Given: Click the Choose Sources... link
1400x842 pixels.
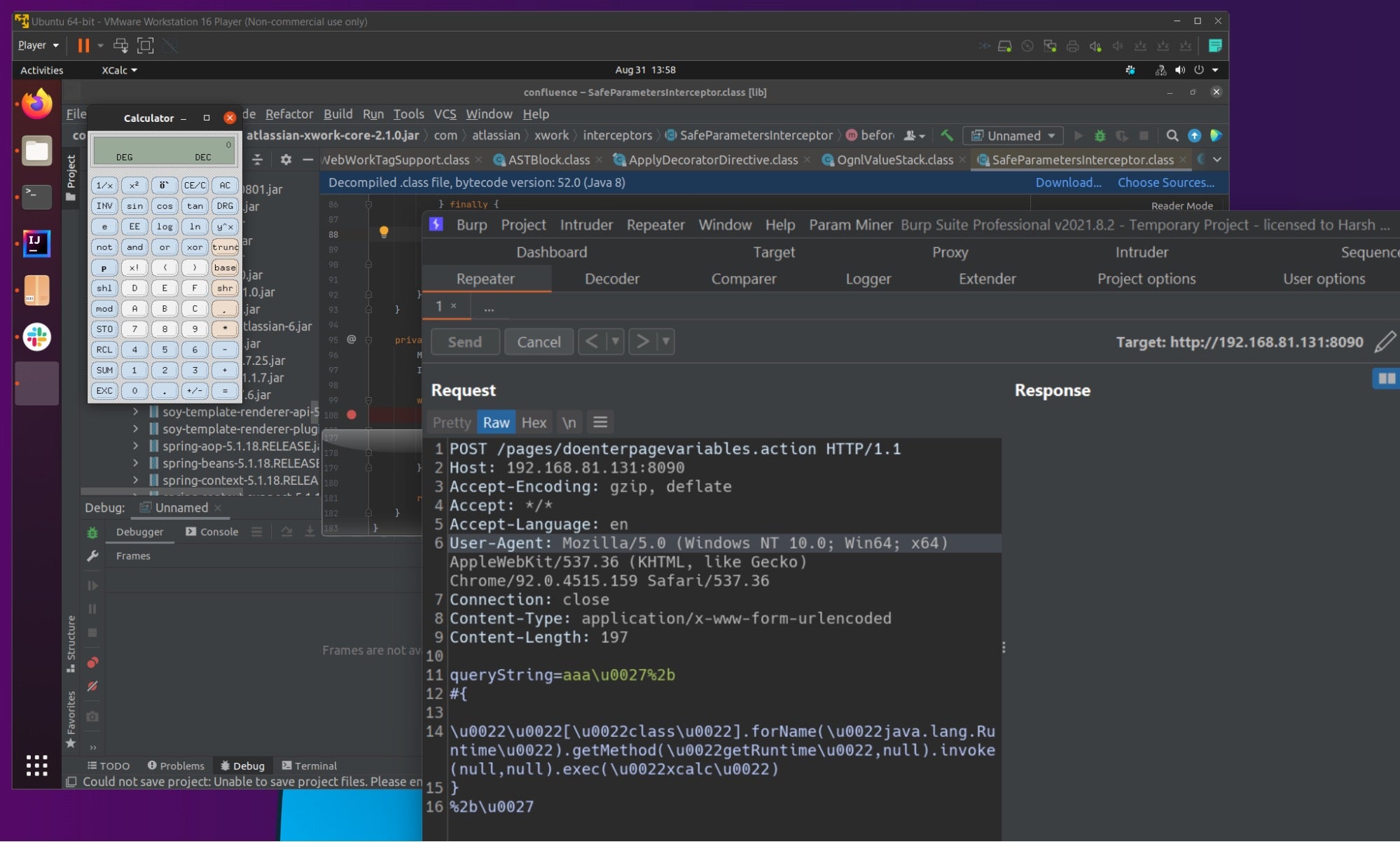Looking at the screenshot, I should point(1165,182).
